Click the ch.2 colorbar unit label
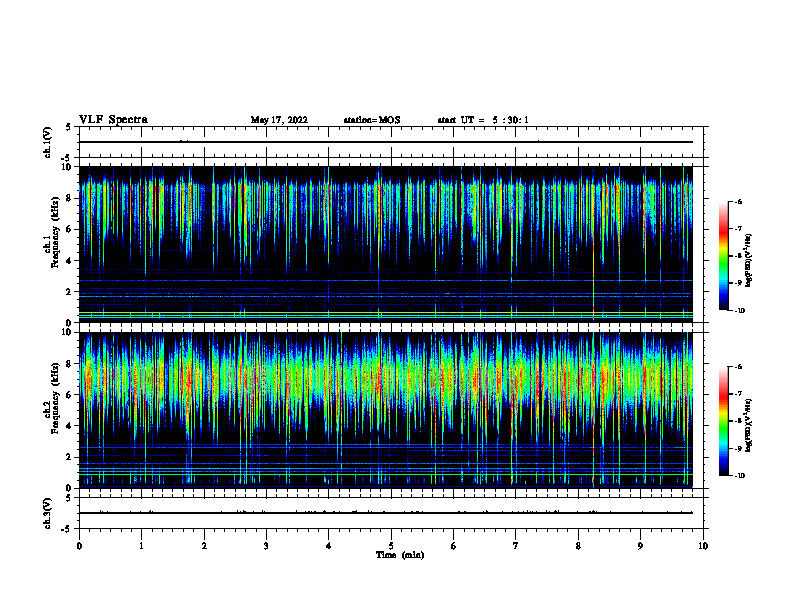The height and width of the screenshot is (612, 792). point(749,425)
